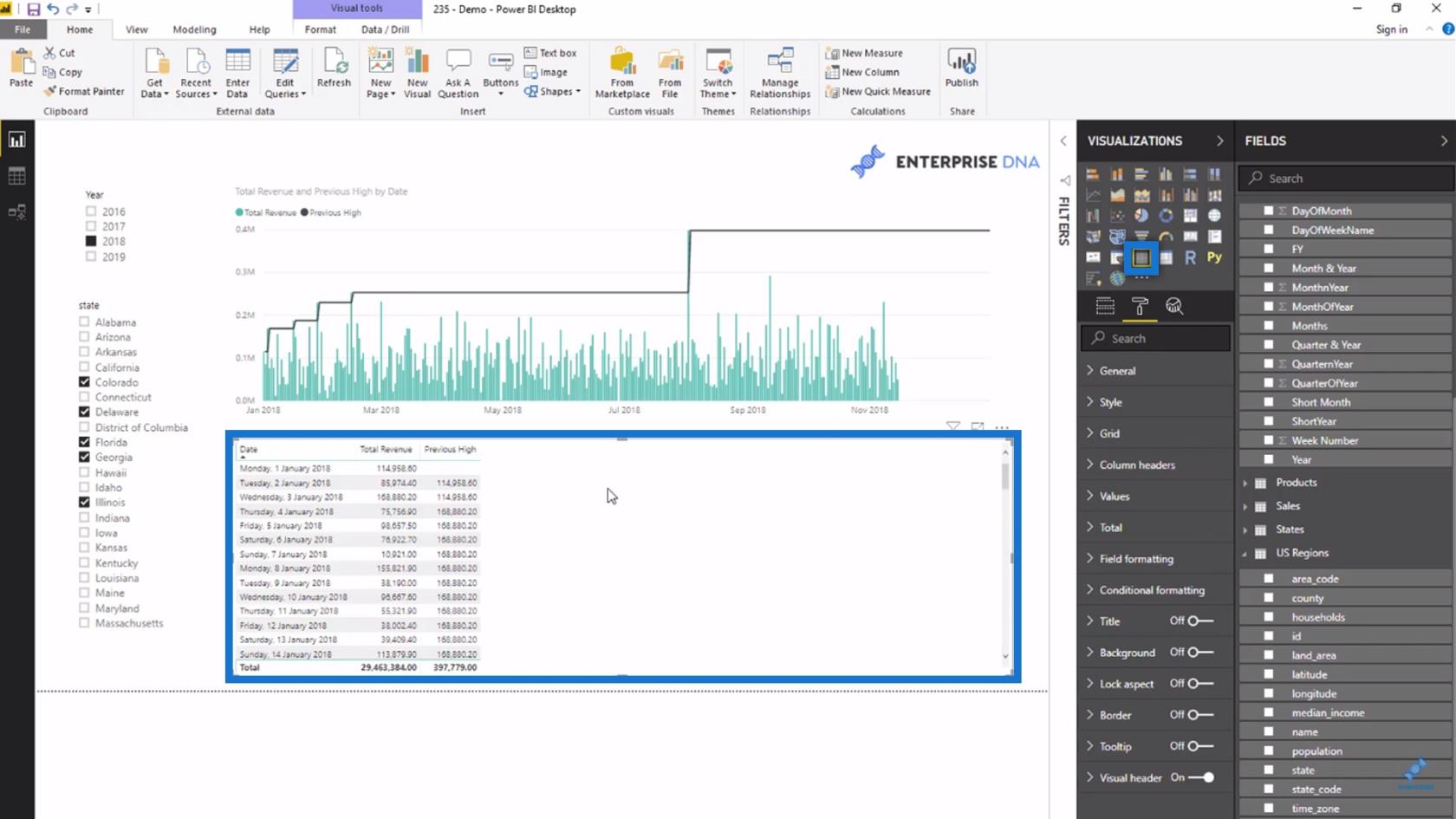Expand the Sales table in Fields
The height and width of the screenshot is (819, 1456).
[x=1245, y=506]
